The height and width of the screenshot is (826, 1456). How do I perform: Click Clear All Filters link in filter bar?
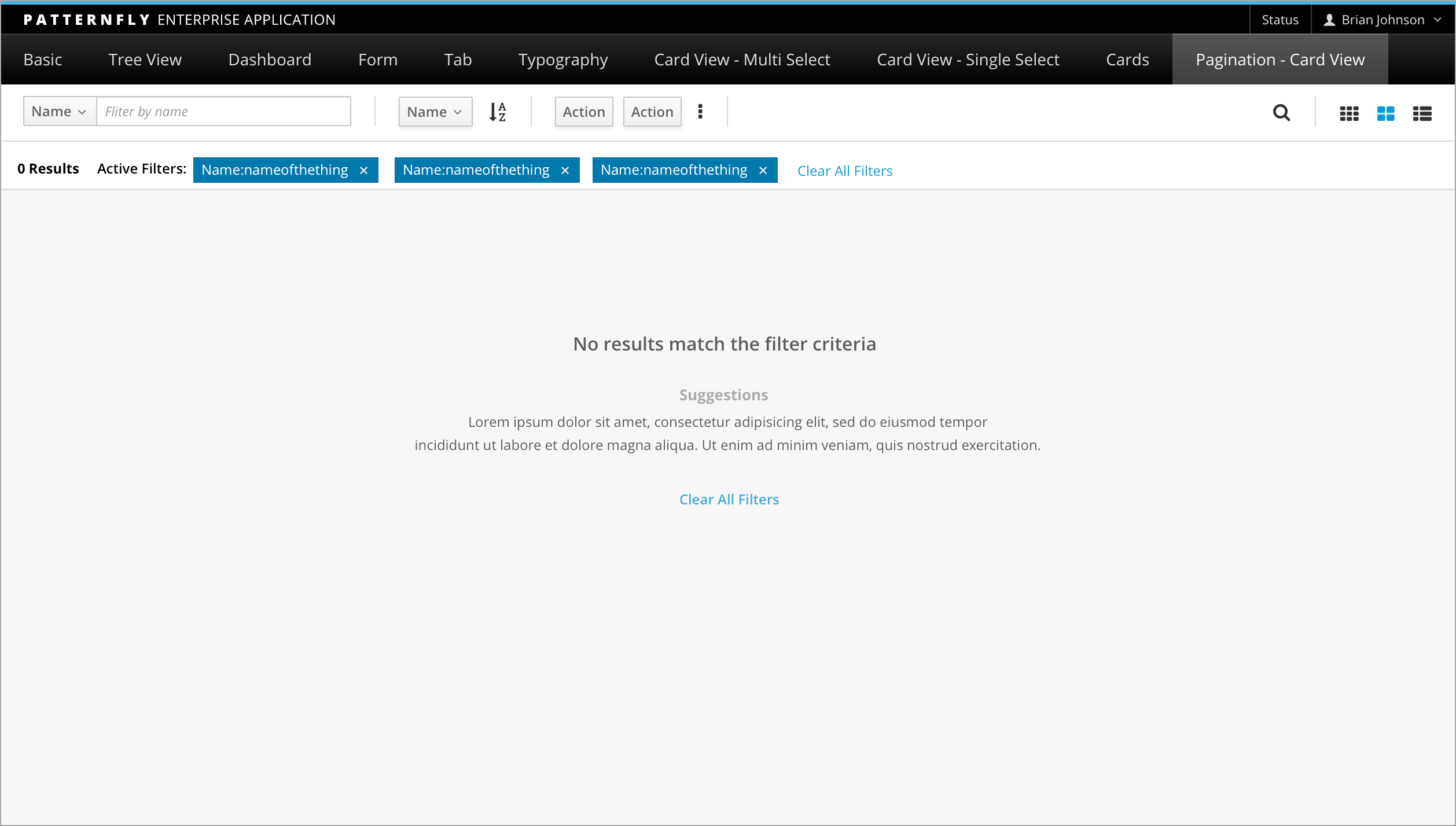pos(844,171)
